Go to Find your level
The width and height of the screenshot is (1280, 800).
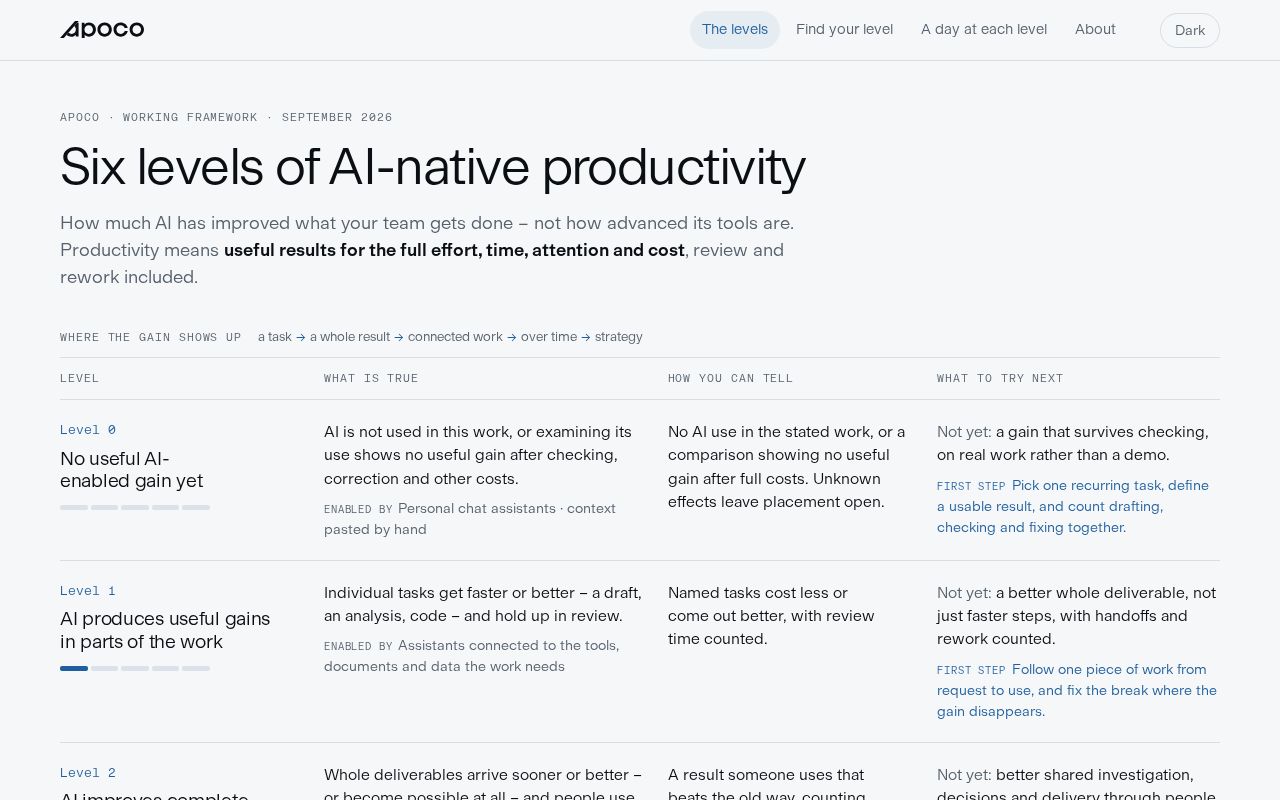pyautogui.click(x=844, y=30)
